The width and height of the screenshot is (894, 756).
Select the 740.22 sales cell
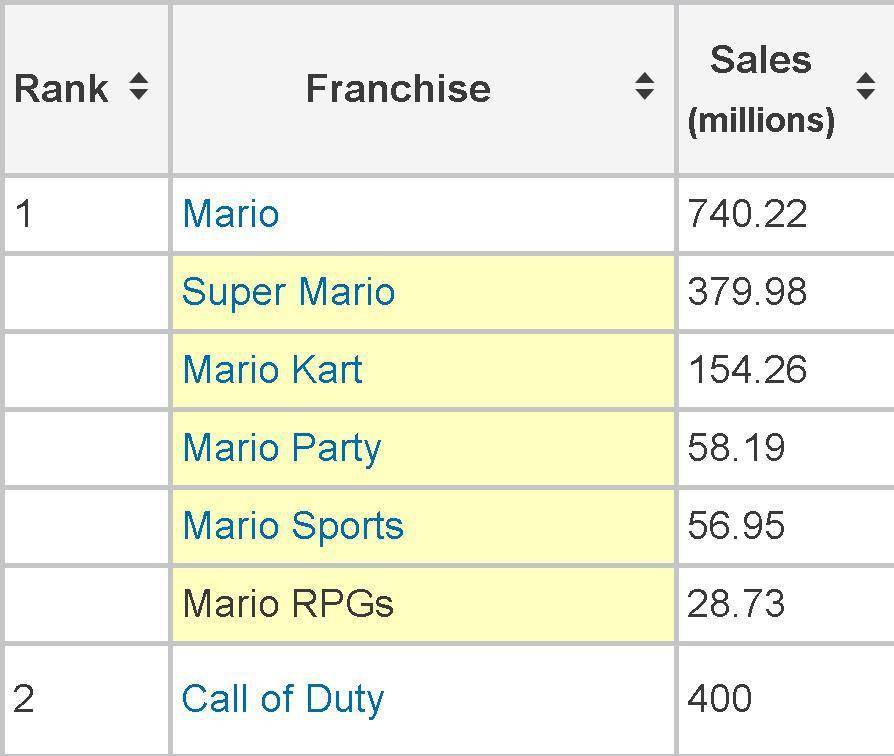[786, 214]
